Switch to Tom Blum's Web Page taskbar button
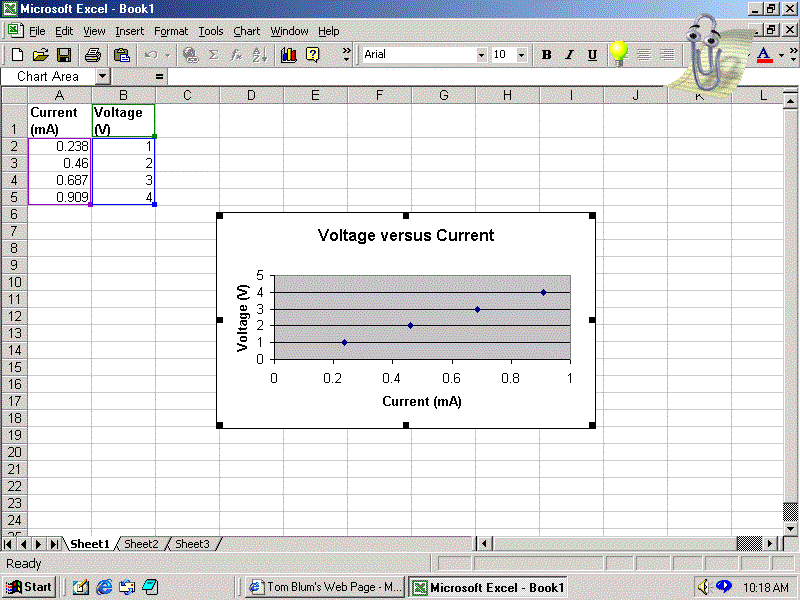The width and height of the screenshot is (800, 600). [325, 587]
